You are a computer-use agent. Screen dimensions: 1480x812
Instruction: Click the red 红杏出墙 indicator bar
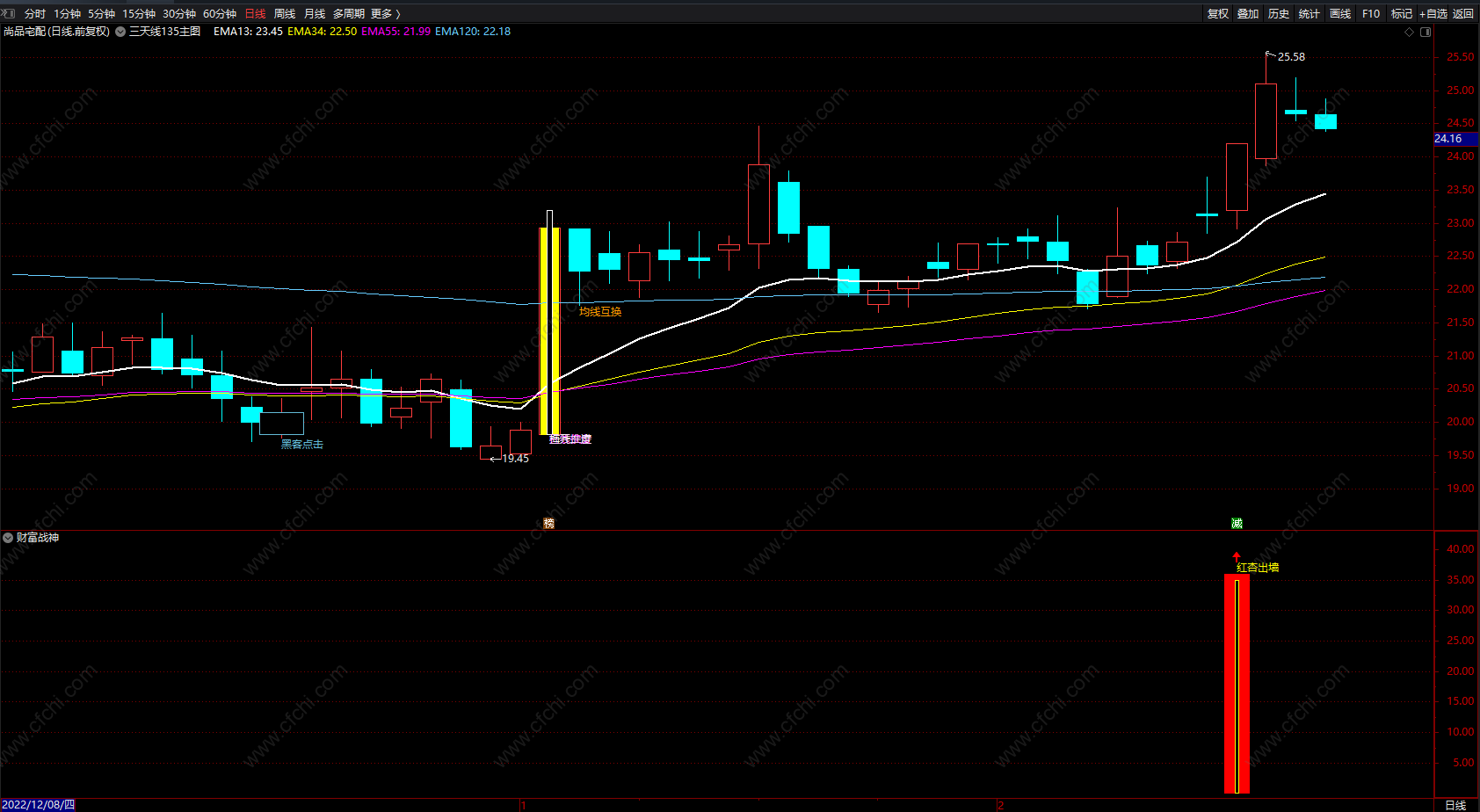coord(1237,684)
